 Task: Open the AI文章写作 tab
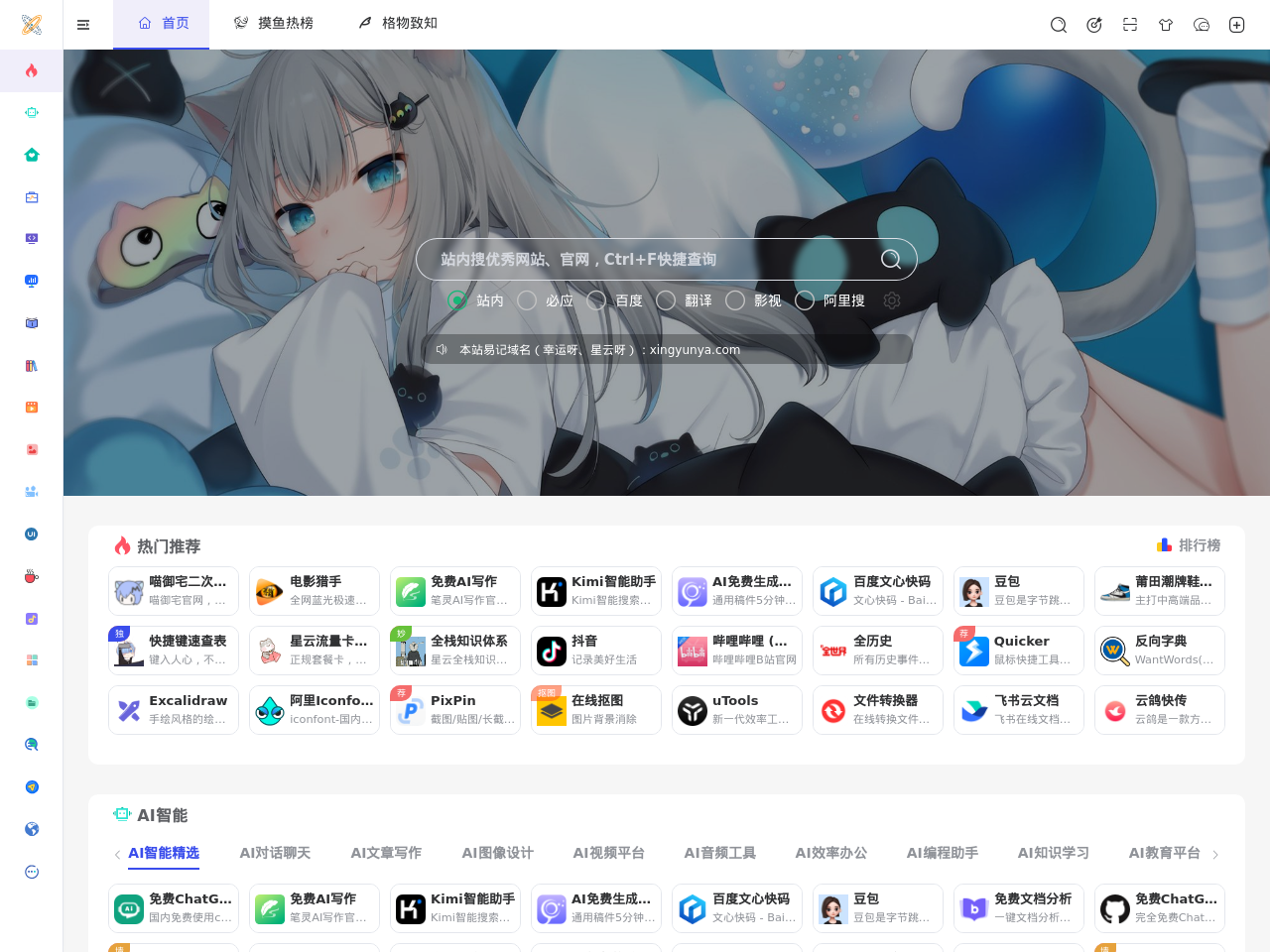pyautogui.click(x=386, y=853)
